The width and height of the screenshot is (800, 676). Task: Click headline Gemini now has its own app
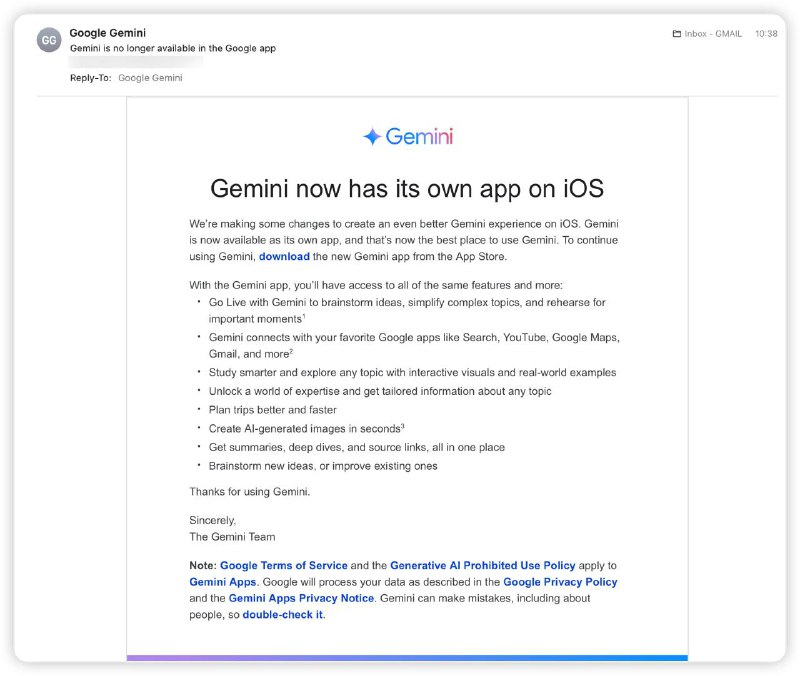pyautogui.click(x=407, y=189)
